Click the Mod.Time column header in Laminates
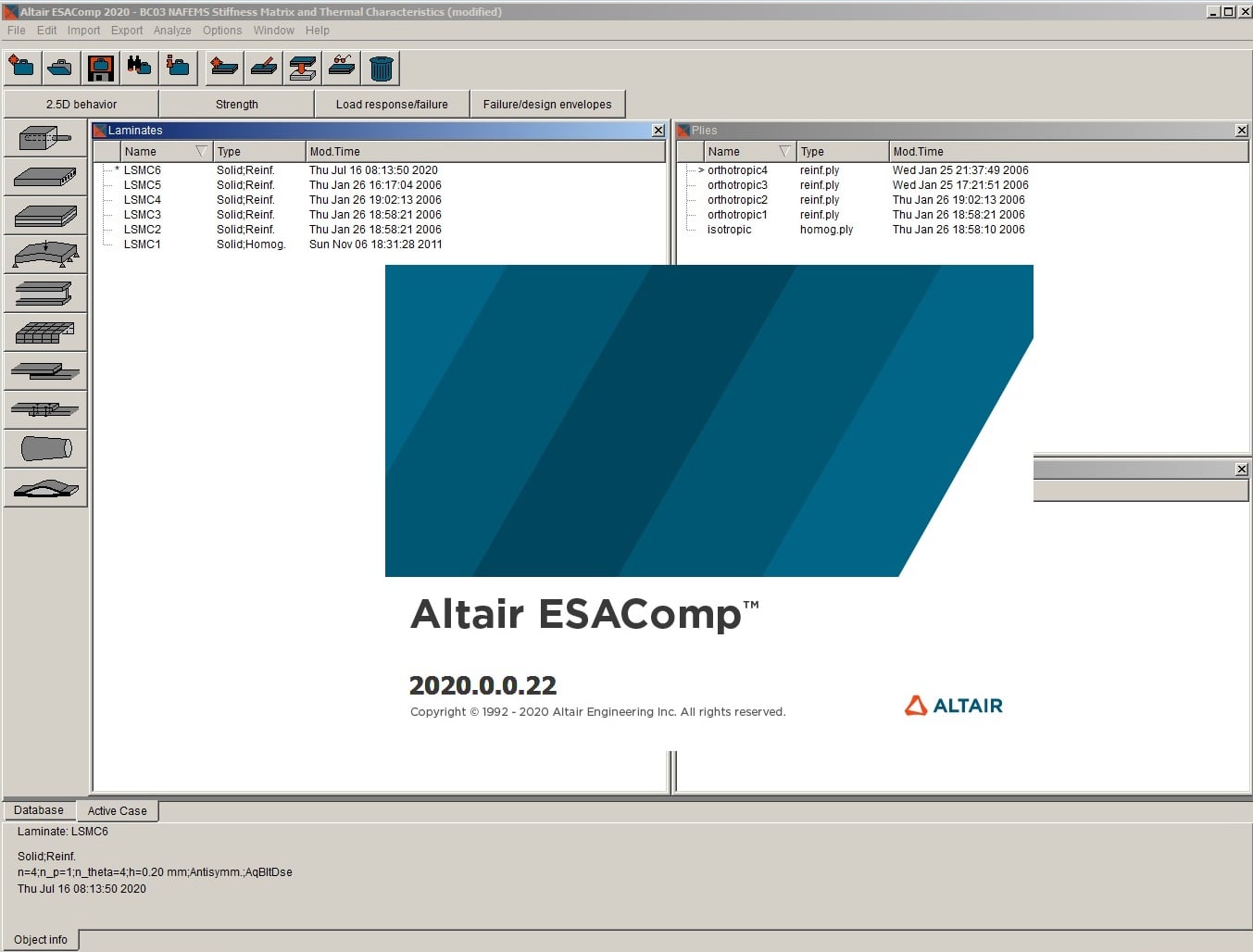This screenshot has height=952, width=1253. (x=485, y=151)
